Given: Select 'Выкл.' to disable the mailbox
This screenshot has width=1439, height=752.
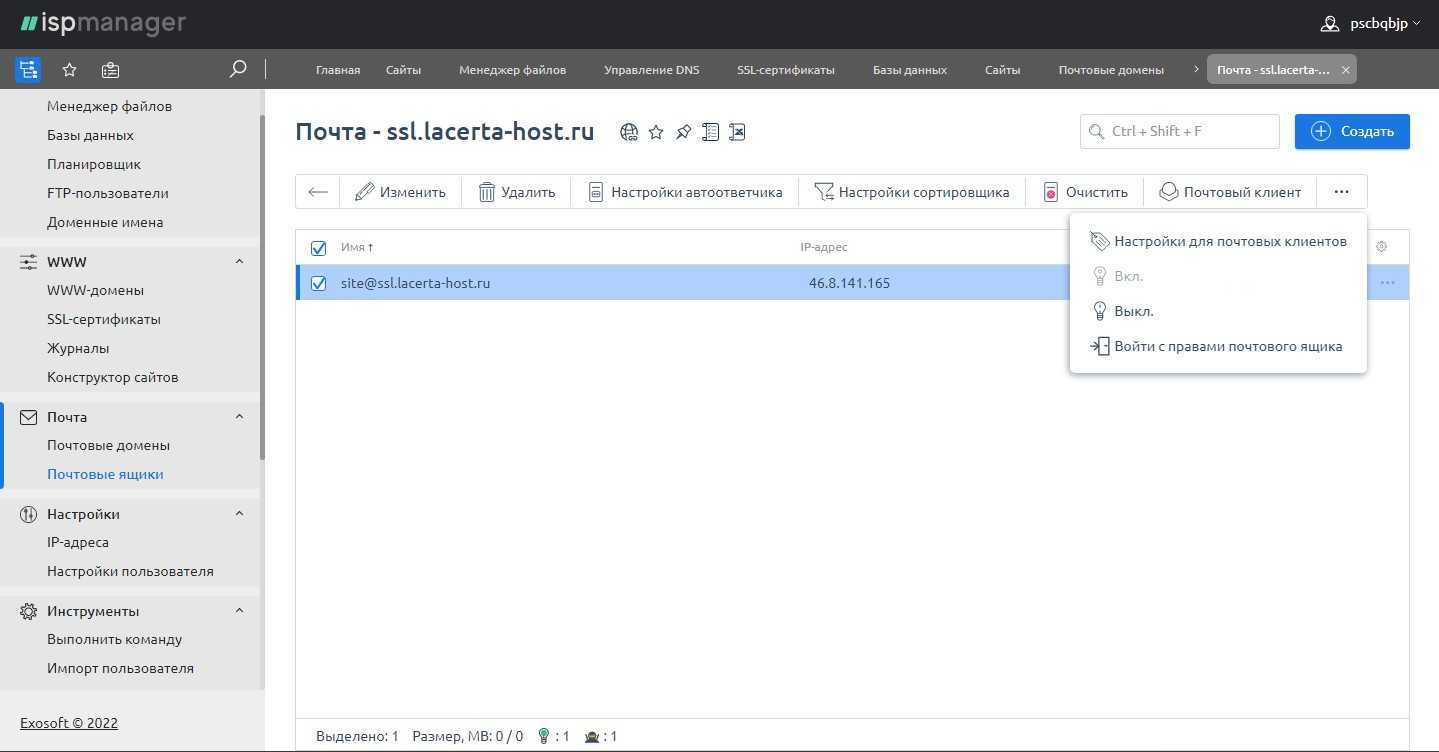Looking at the screenshot, I should [x=1133, y=311].
